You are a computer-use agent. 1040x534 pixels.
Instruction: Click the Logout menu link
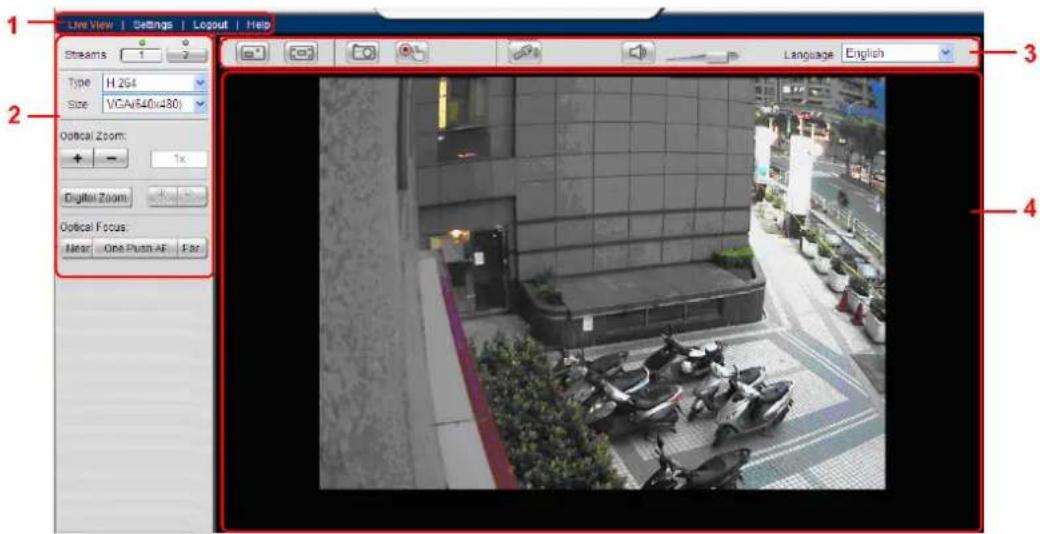click(x=210, y=25)
